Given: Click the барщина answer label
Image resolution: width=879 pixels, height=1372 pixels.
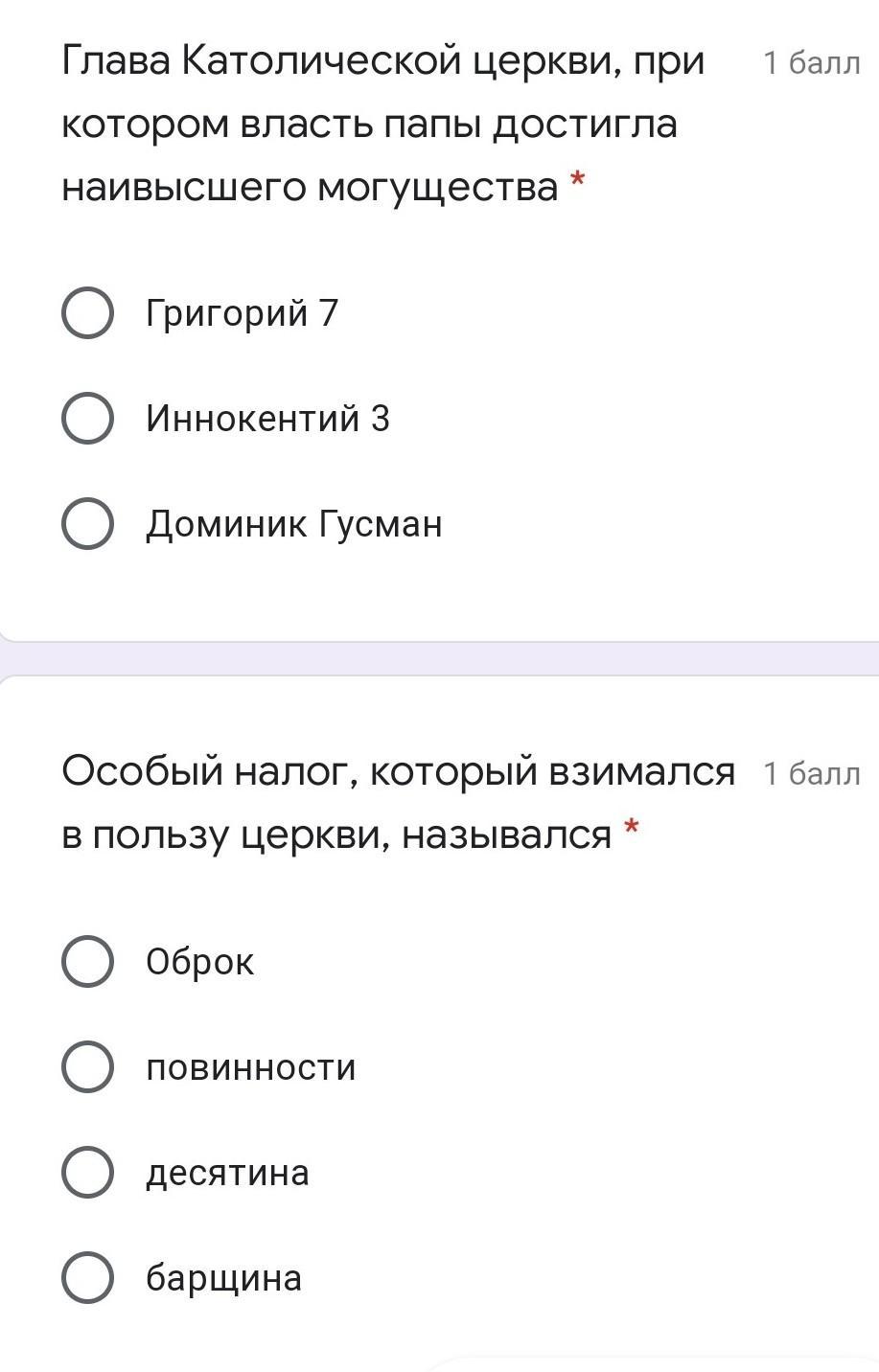Looking at the screenshot, I should point(223,1278).
